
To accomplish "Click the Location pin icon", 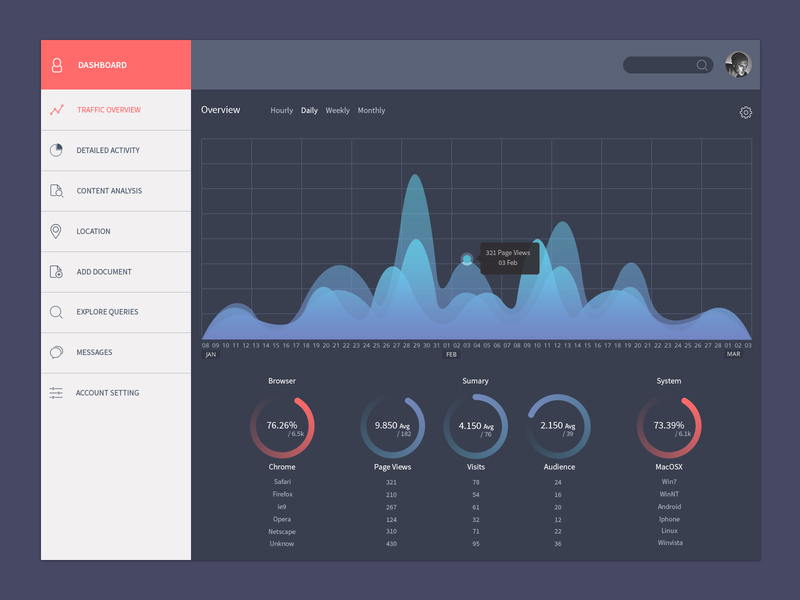I will [56, 231].
